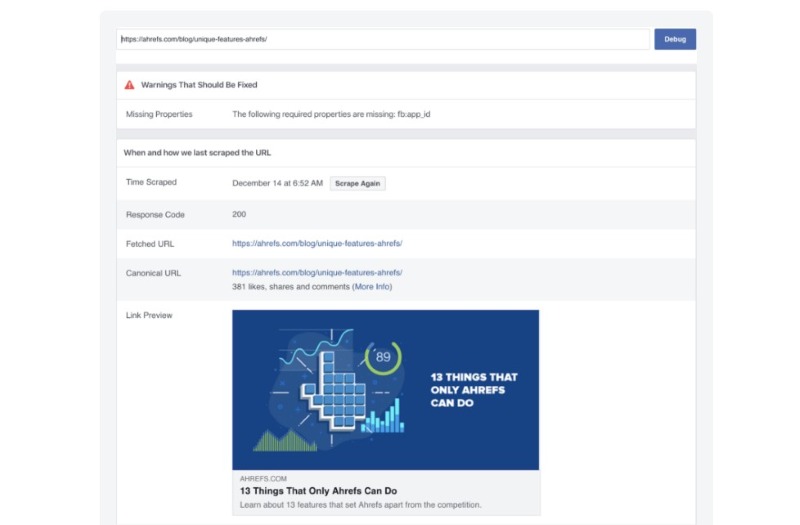Click the Scrape Again button

tap(358, 184)
